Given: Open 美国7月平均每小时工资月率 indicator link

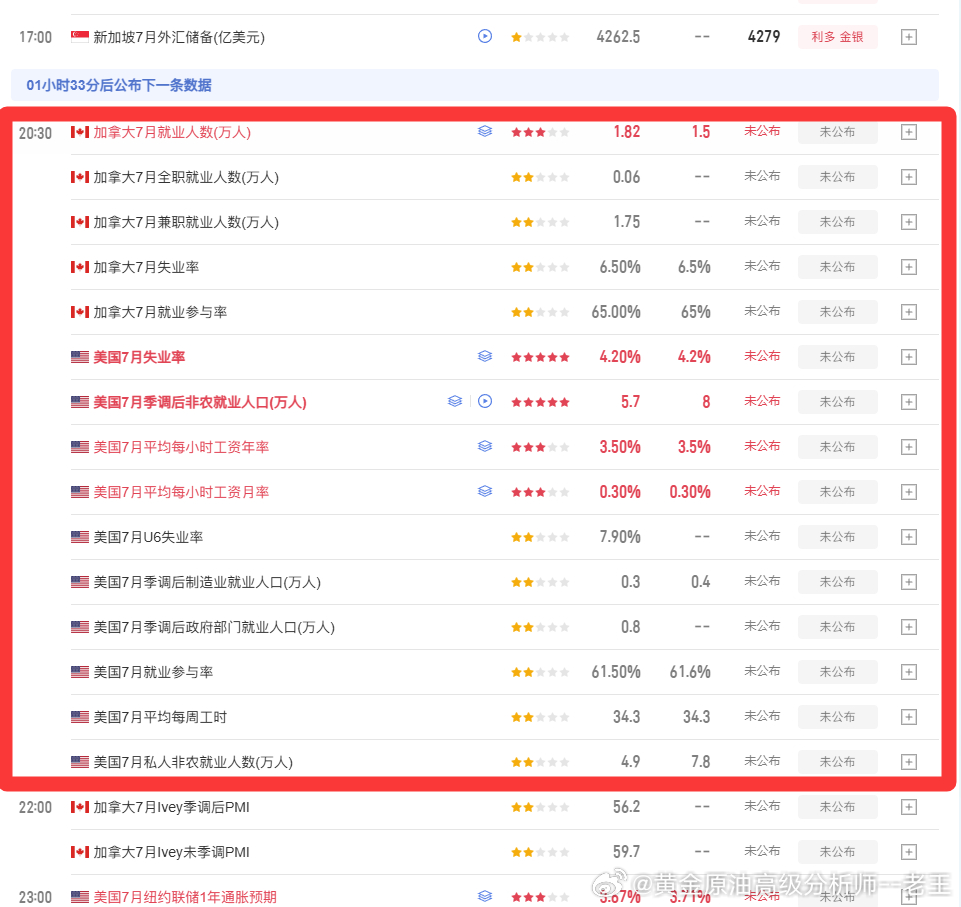Looking at the screenshot, I should point(181,492).
